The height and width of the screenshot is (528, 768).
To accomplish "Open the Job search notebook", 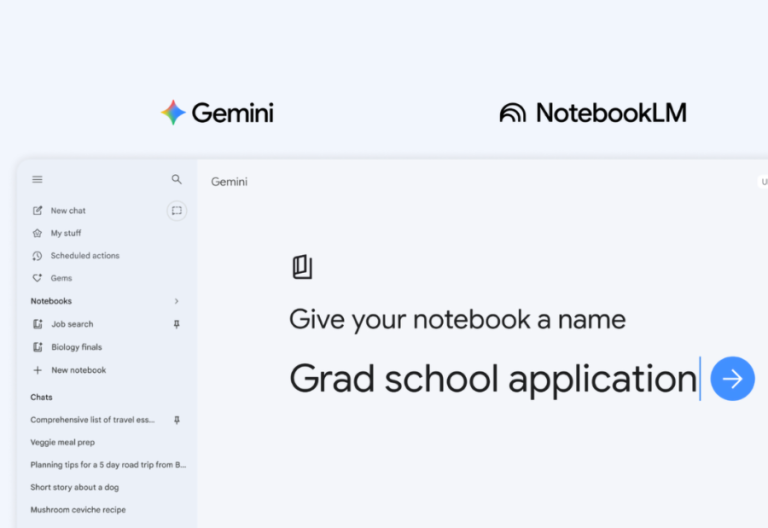I will pyautogui.click(x=72, y=324).
